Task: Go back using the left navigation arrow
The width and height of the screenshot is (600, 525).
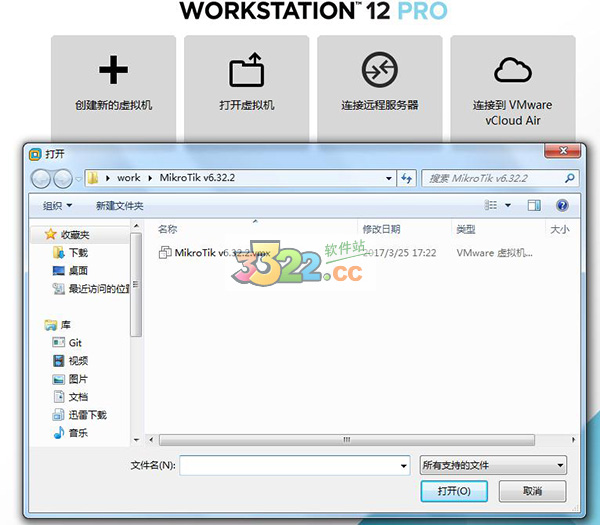Action: (x=41, y=178)
